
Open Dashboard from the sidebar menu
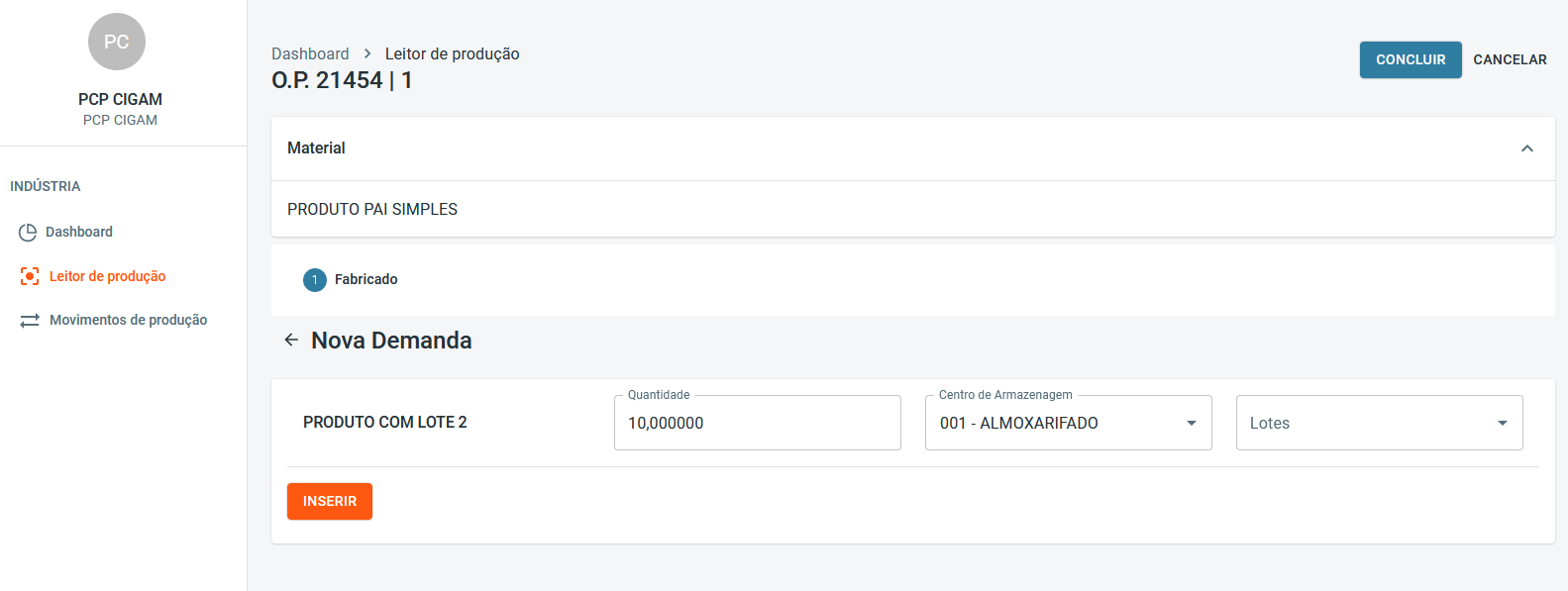pyautogui.click(x=79, y=232)
